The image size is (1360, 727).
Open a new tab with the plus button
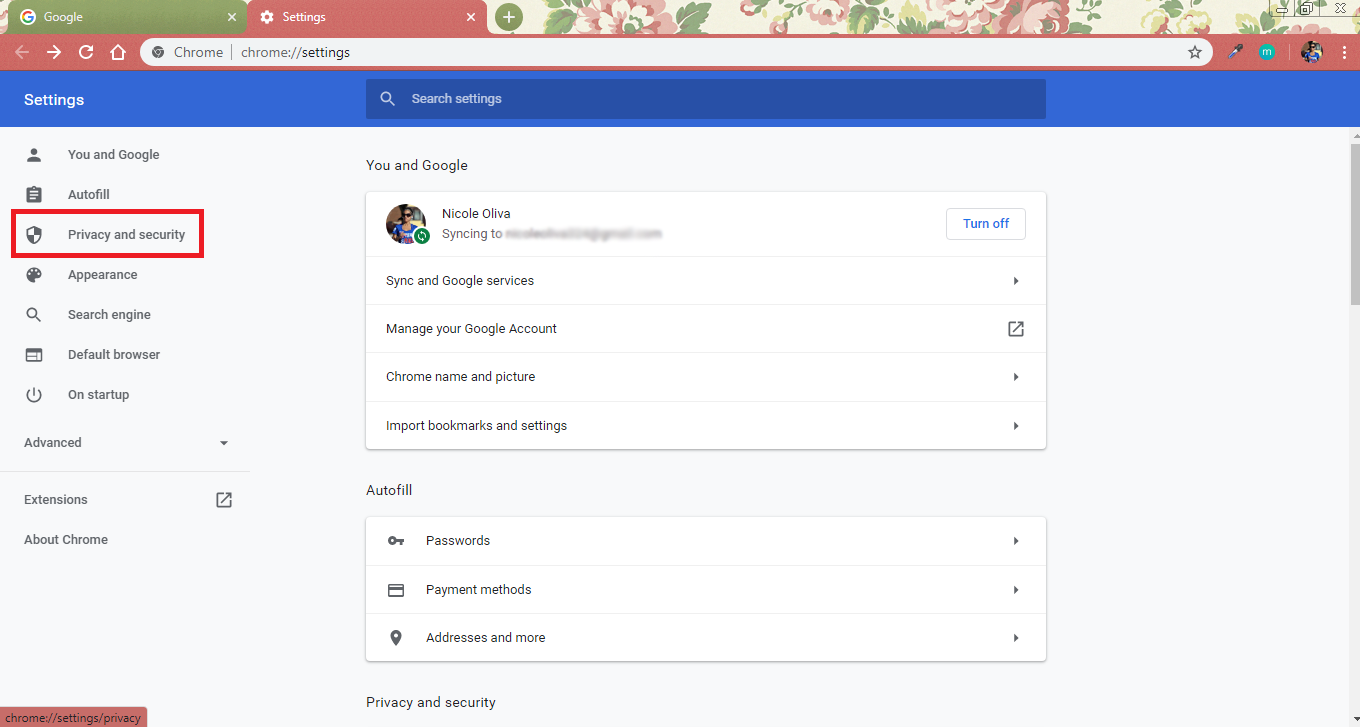coord(509,17)
